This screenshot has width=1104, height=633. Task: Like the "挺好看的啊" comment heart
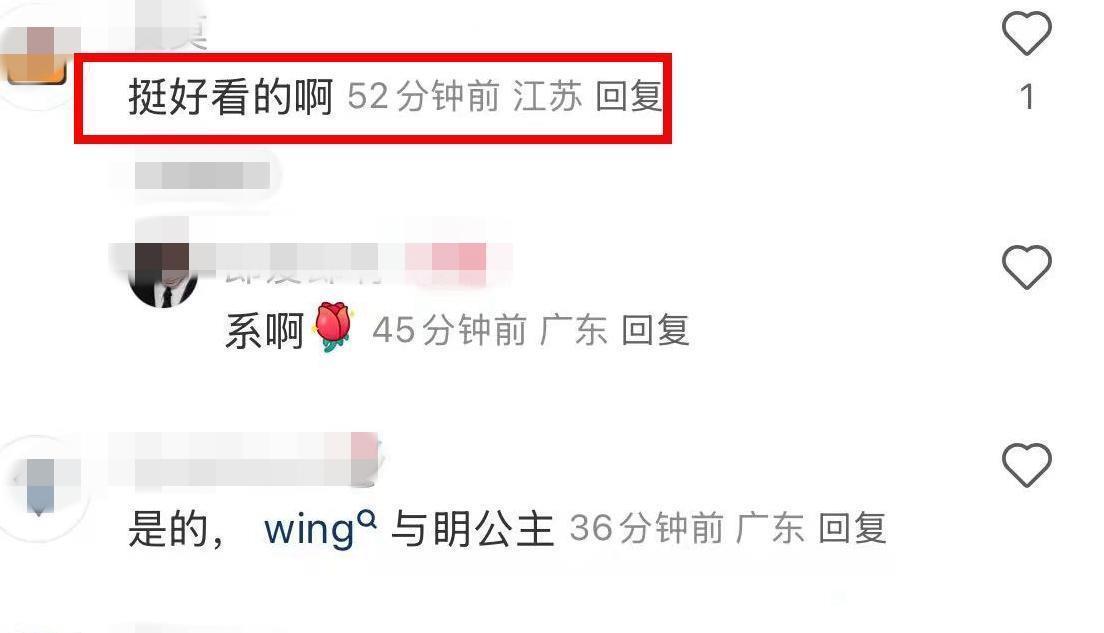tap(1027, 33)
